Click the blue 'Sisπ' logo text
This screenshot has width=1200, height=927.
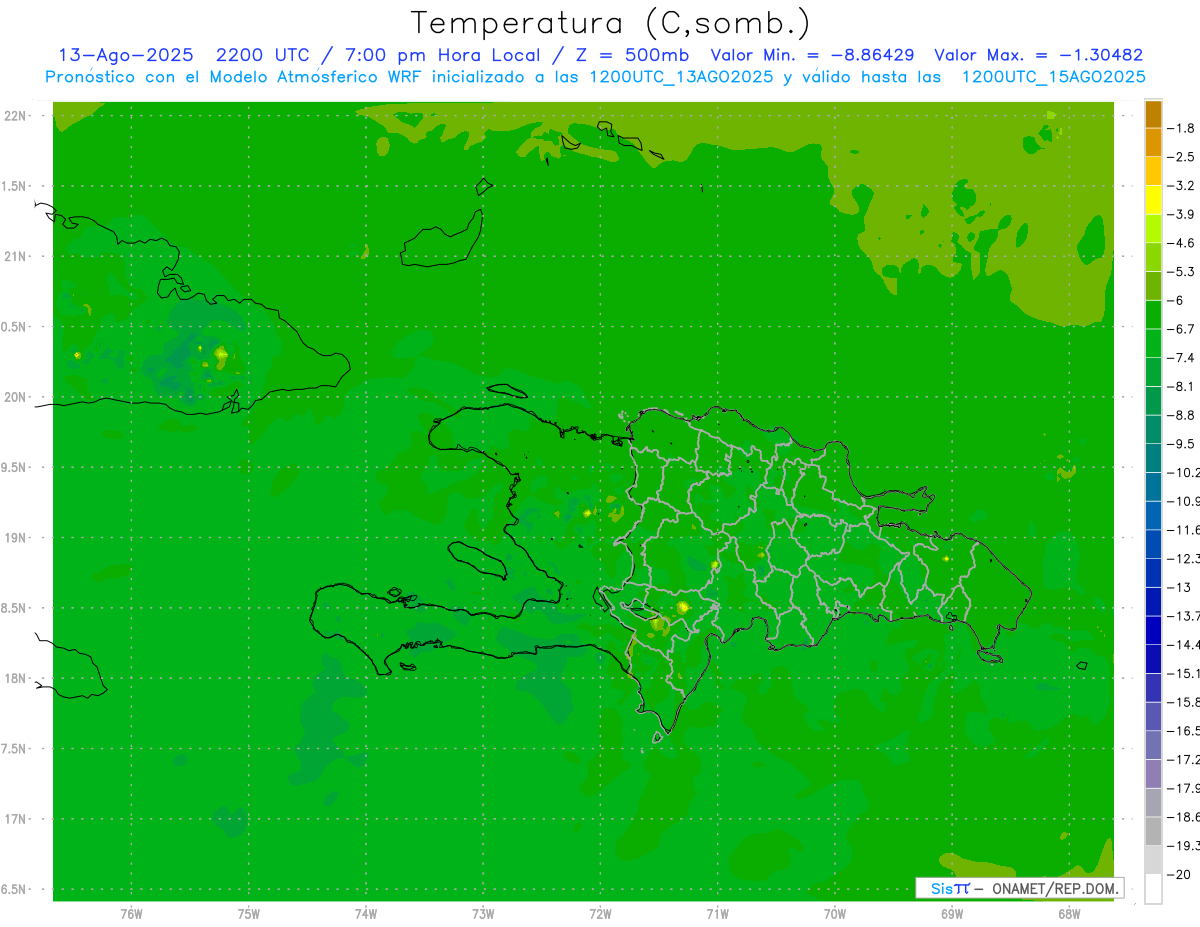coord(950,888)
